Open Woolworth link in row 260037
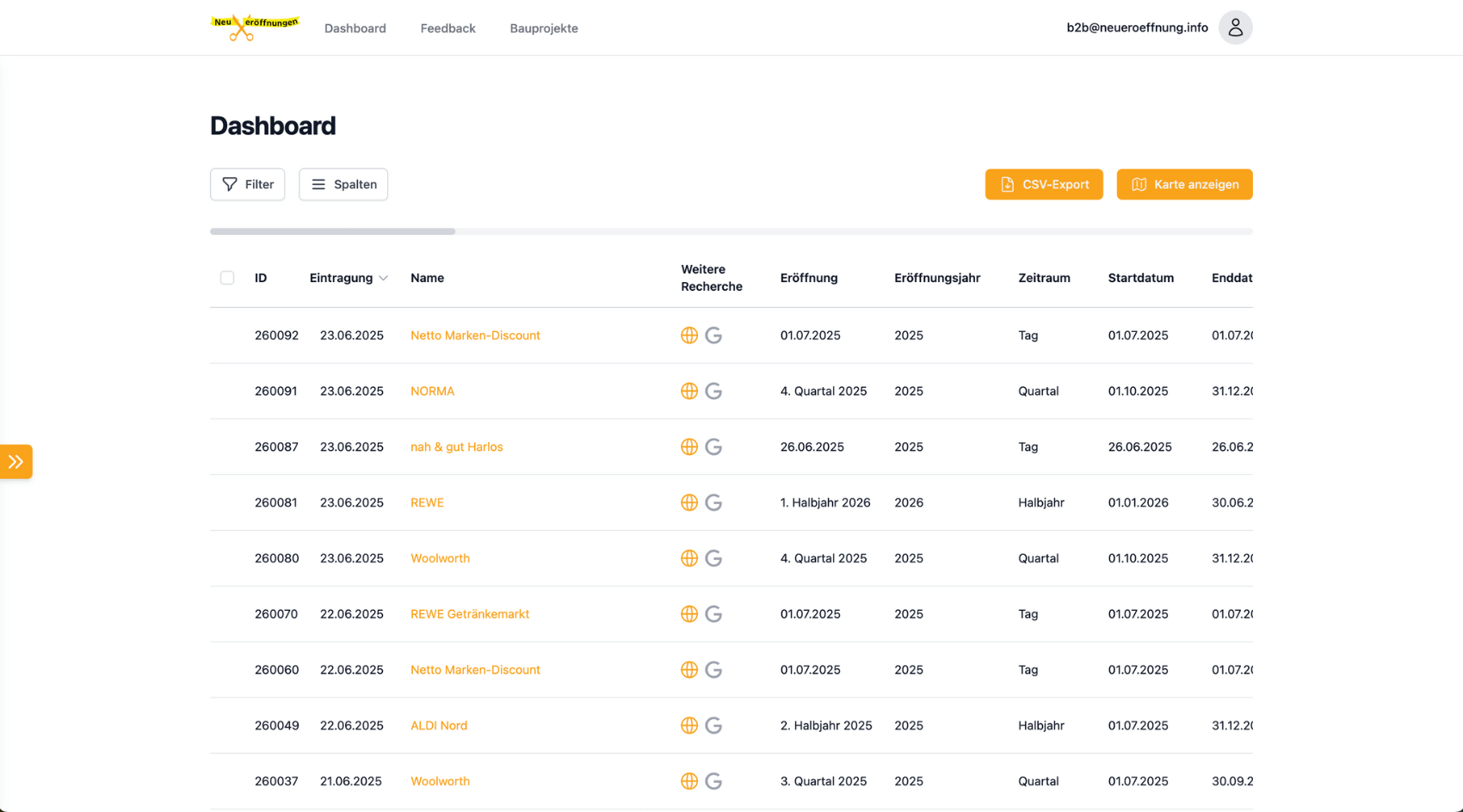This screenshot has height=812, width=1463. tap(440, 781)
